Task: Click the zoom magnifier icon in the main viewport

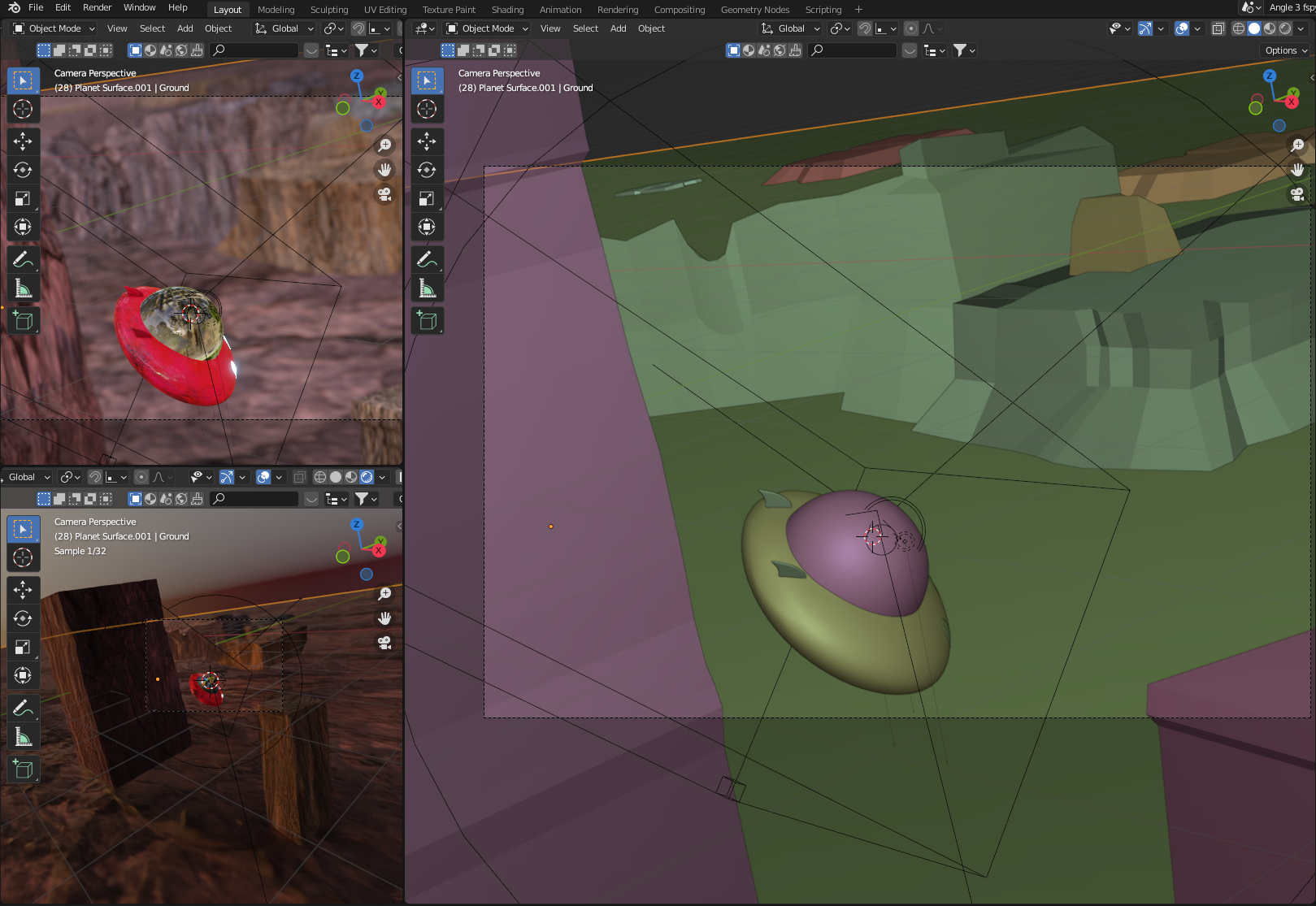Action: (1297, 145)
